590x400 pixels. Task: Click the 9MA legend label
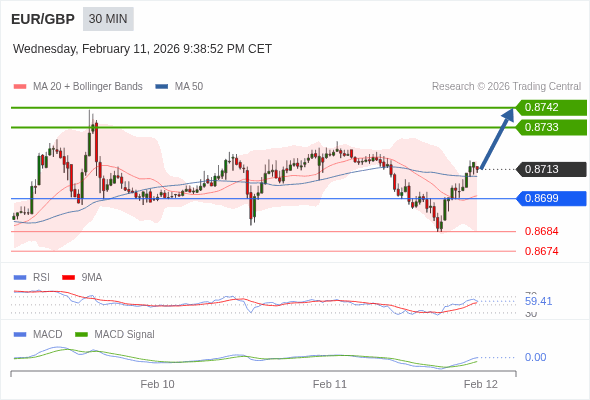[x=92, y=278]
